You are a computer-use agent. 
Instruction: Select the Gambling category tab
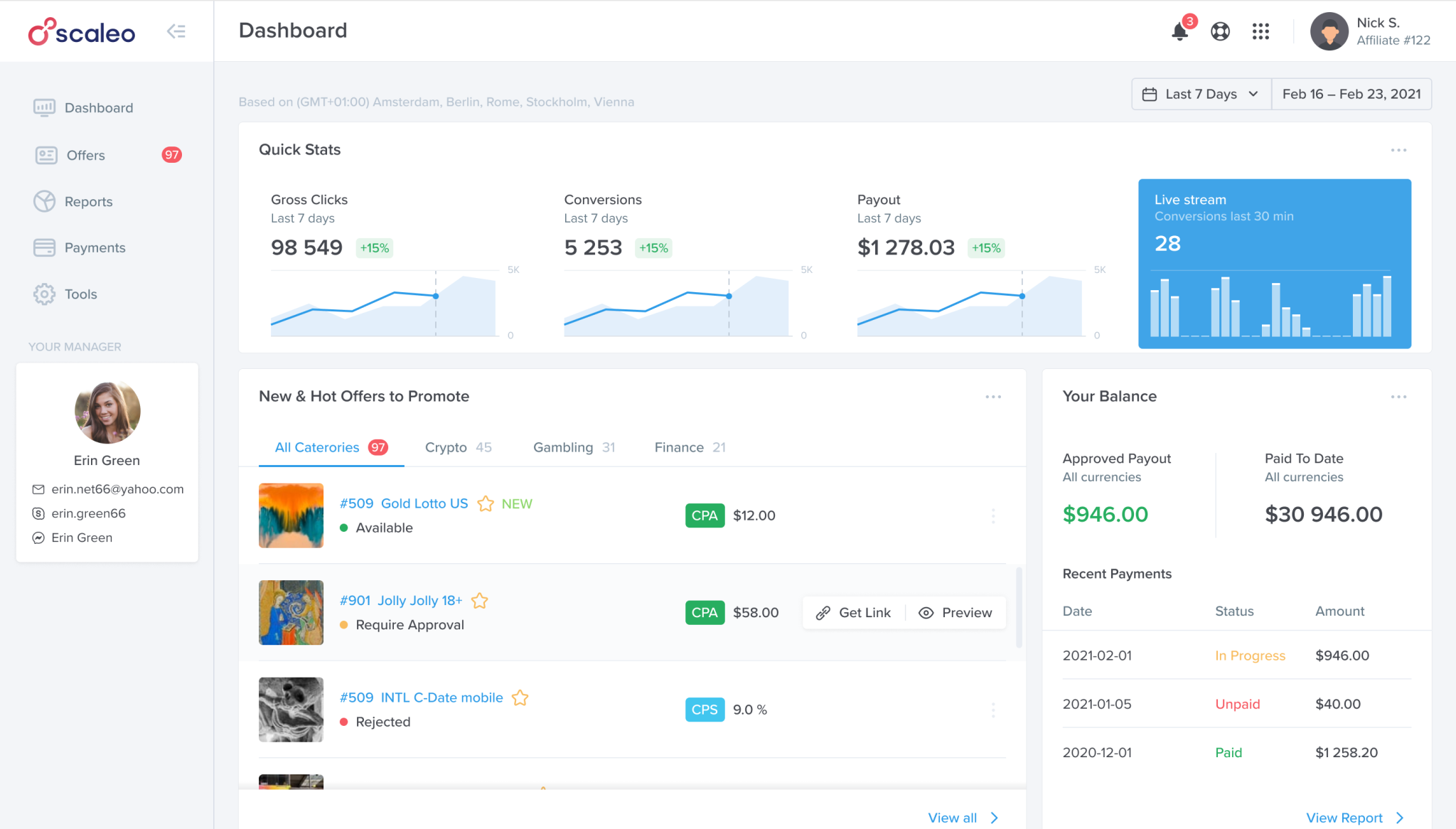click(562, 447)
